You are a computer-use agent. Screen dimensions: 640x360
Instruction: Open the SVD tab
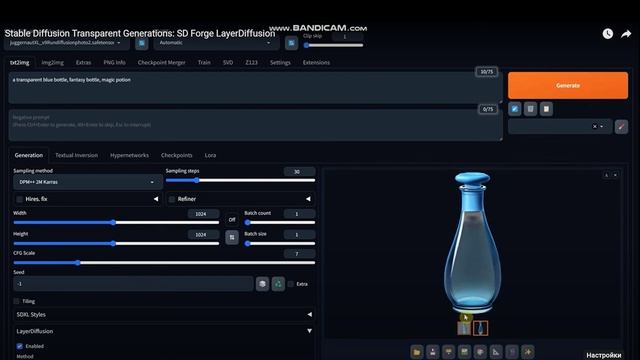pyautogui.click(x=228, y=62)
